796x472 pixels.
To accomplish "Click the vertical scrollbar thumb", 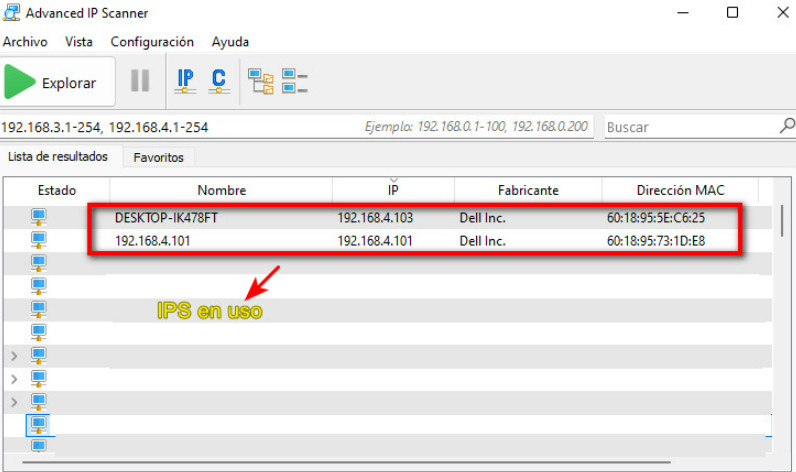I will pos(782,220).
